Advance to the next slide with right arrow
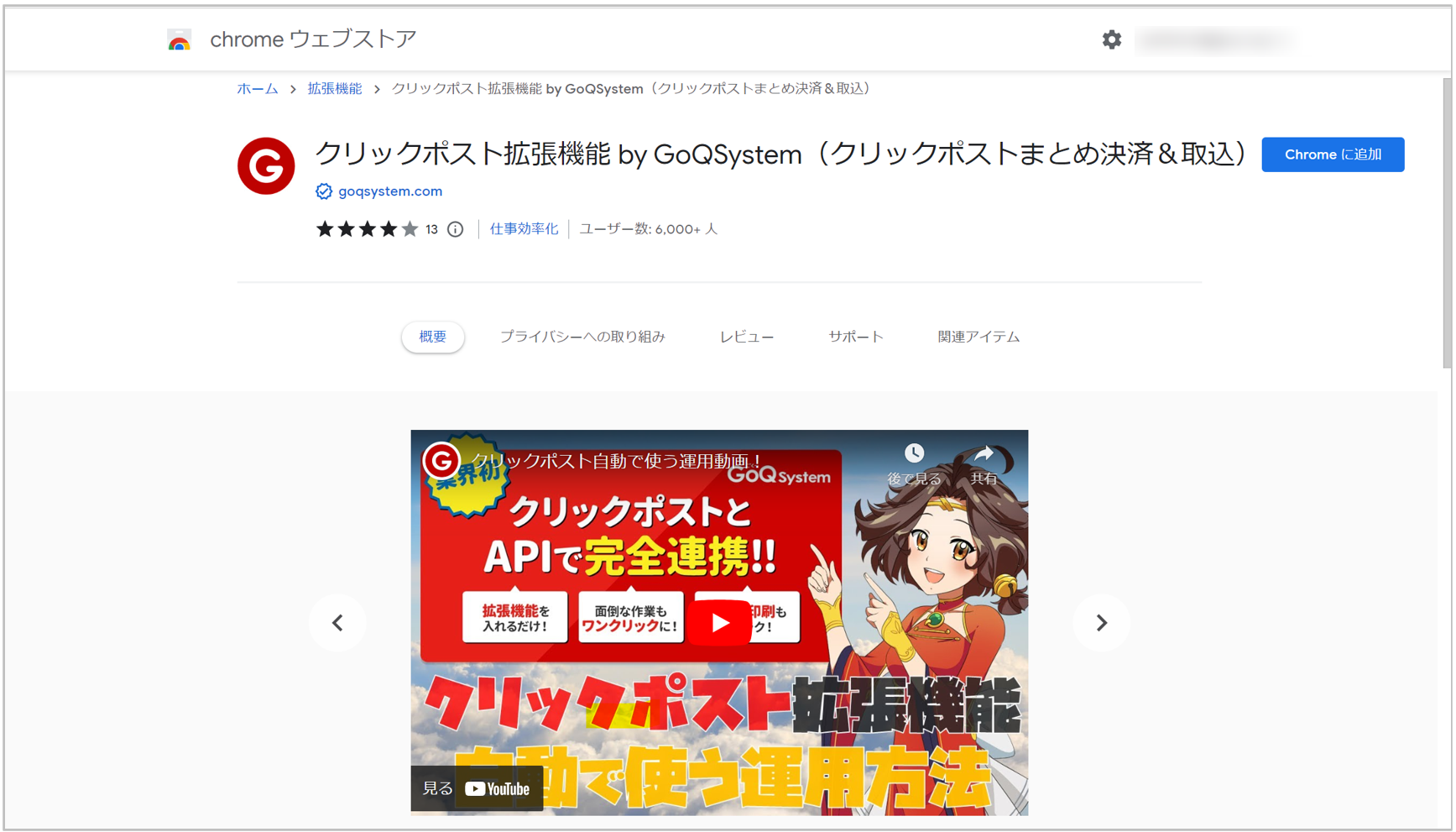The height and width of the screenshot is (832, 1456). click(1101, 623)
